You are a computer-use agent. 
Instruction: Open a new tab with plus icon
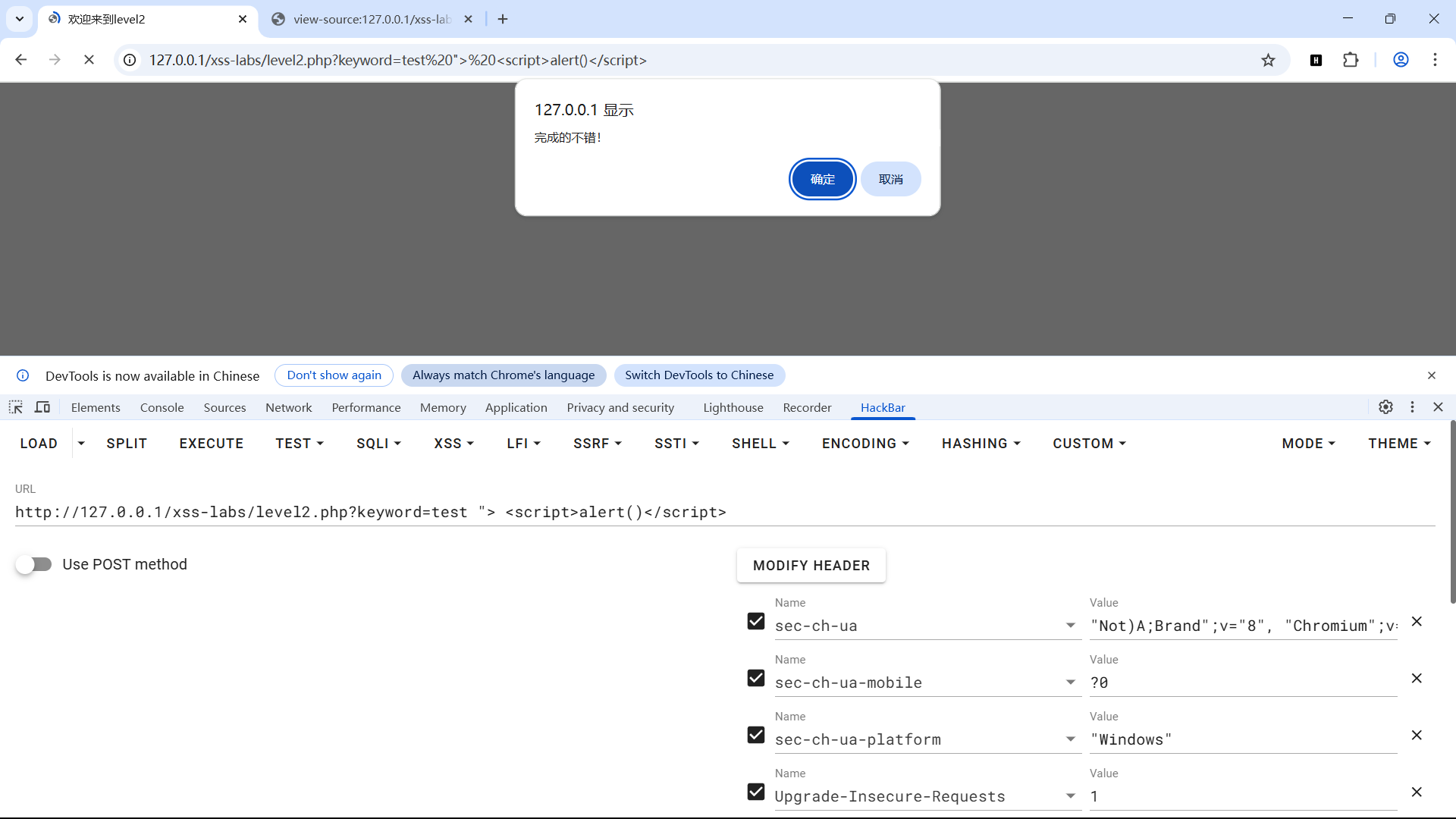(x=503, y=19)
